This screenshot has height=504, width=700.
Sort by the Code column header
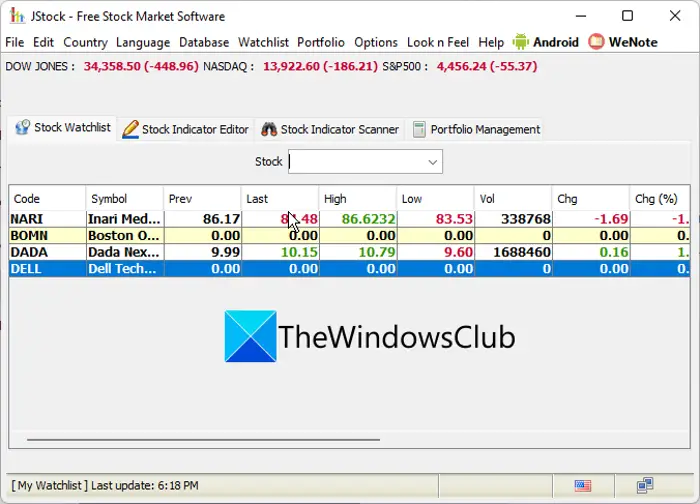pyautogui.click(x=47, y=199)
